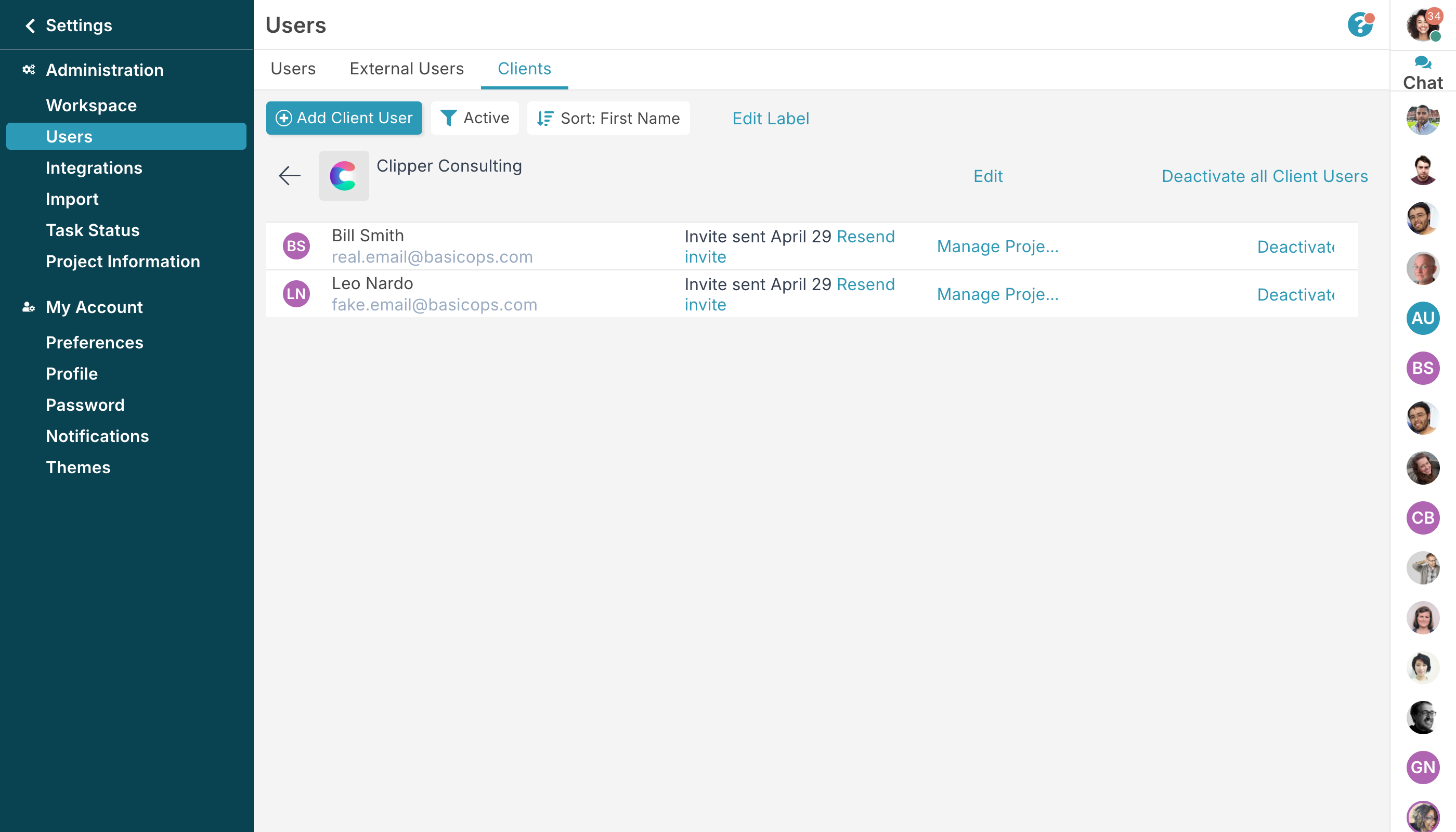Click the Add Client User button
Screen dimensions: 1456x832
[344, 118]
